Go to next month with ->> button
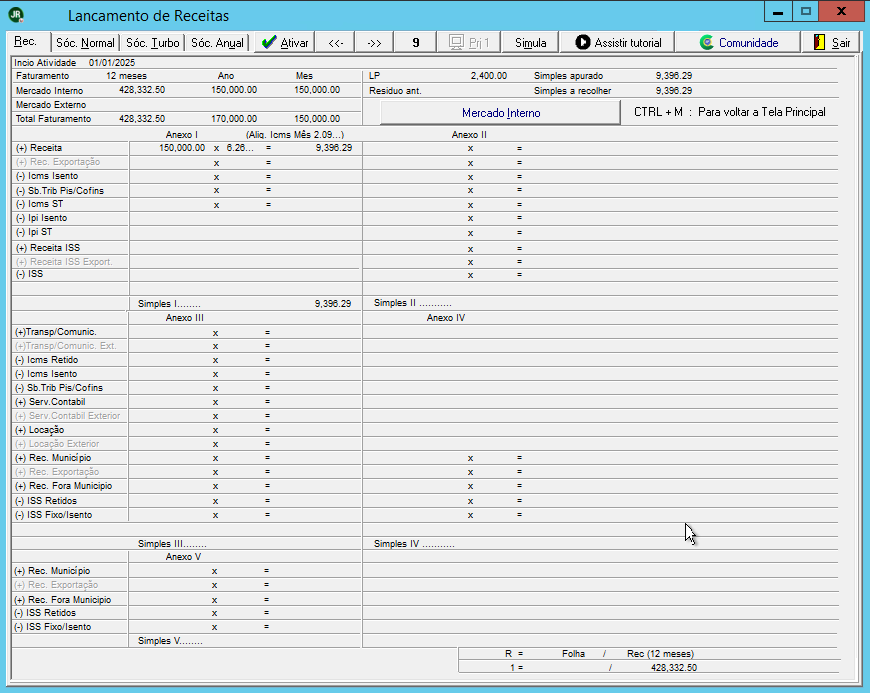870x693 pixels. tap(375, 43)
